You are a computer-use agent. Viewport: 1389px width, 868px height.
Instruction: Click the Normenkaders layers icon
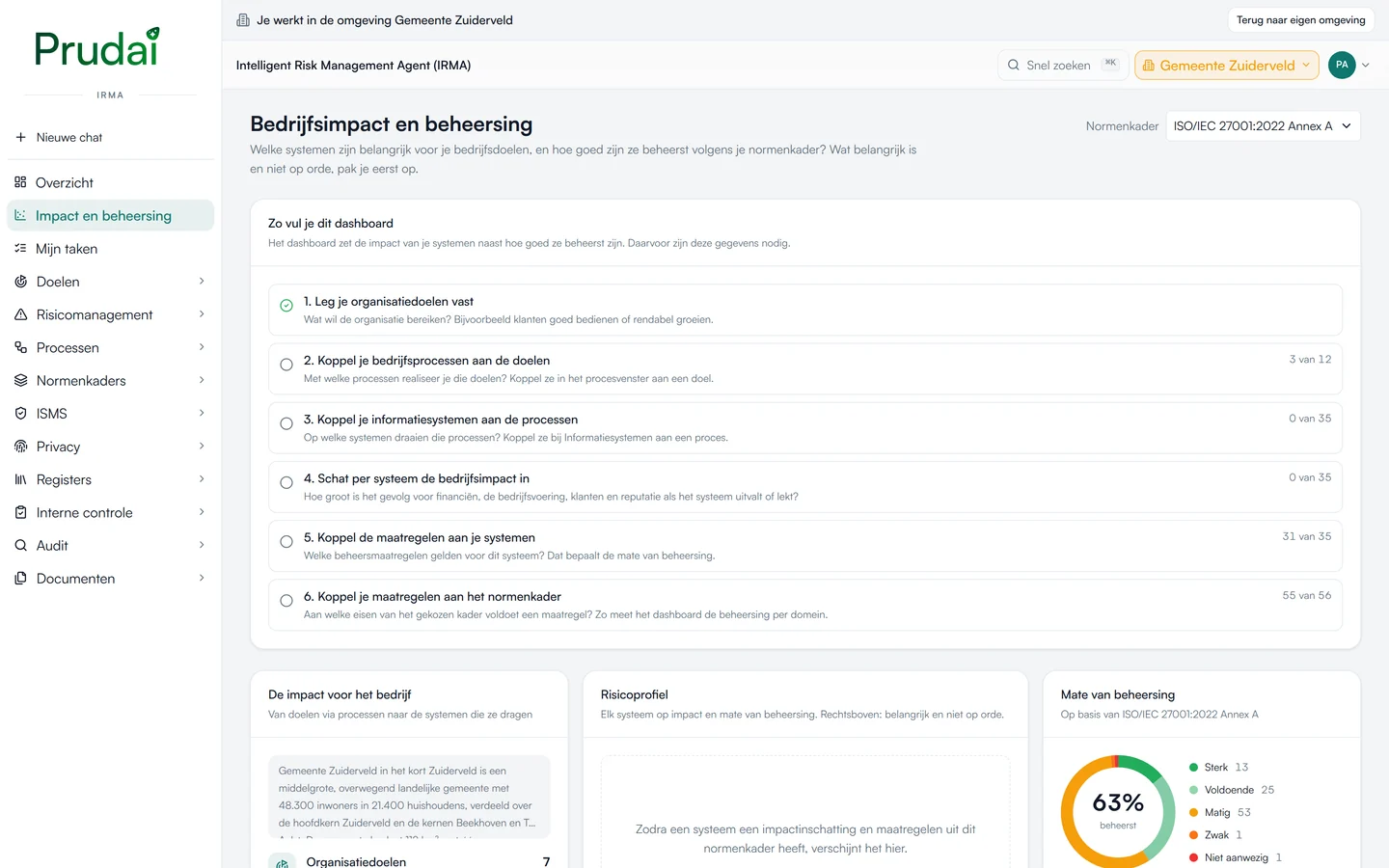[20, 380]
